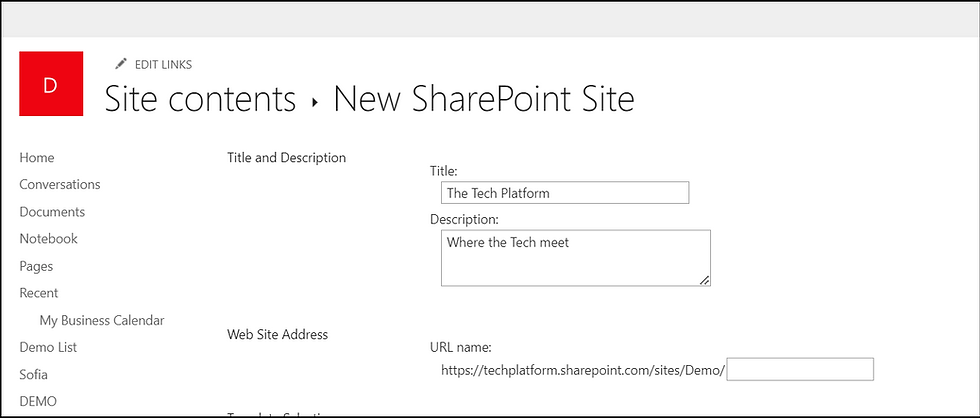
Task: Open the EDIT LINKS option
Action: pyautogui.click(x=163, y=65)
